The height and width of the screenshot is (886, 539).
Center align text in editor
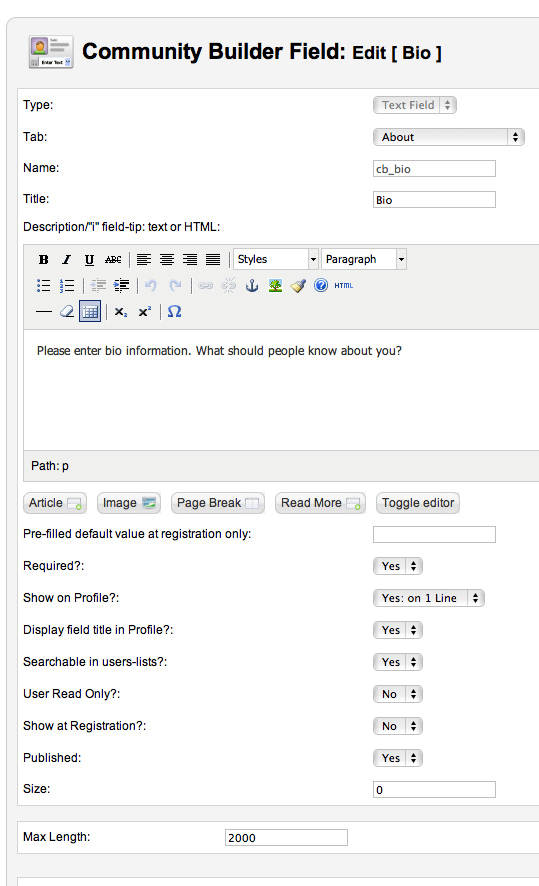(x=167, y=259)
